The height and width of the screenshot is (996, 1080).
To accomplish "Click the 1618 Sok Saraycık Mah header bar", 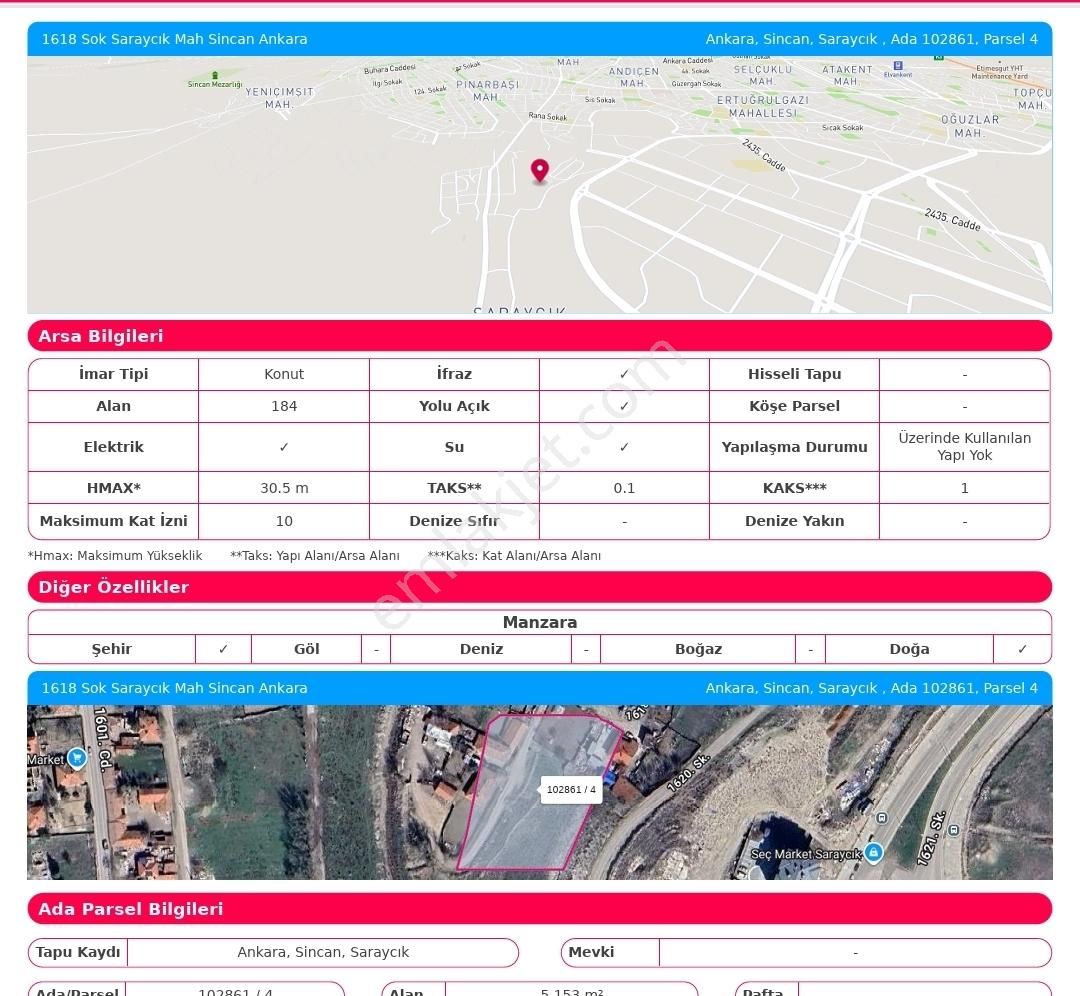I will (173, 38).
